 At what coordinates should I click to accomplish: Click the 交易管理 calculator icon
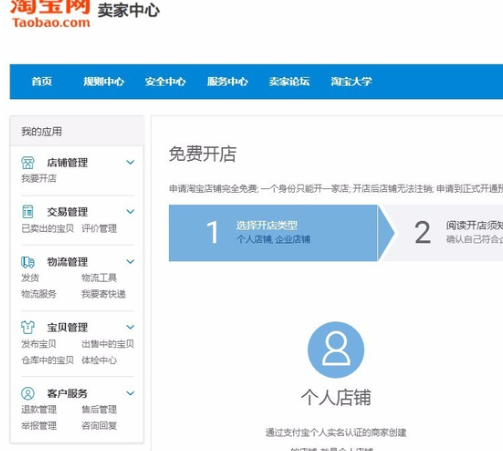point(28,212)
